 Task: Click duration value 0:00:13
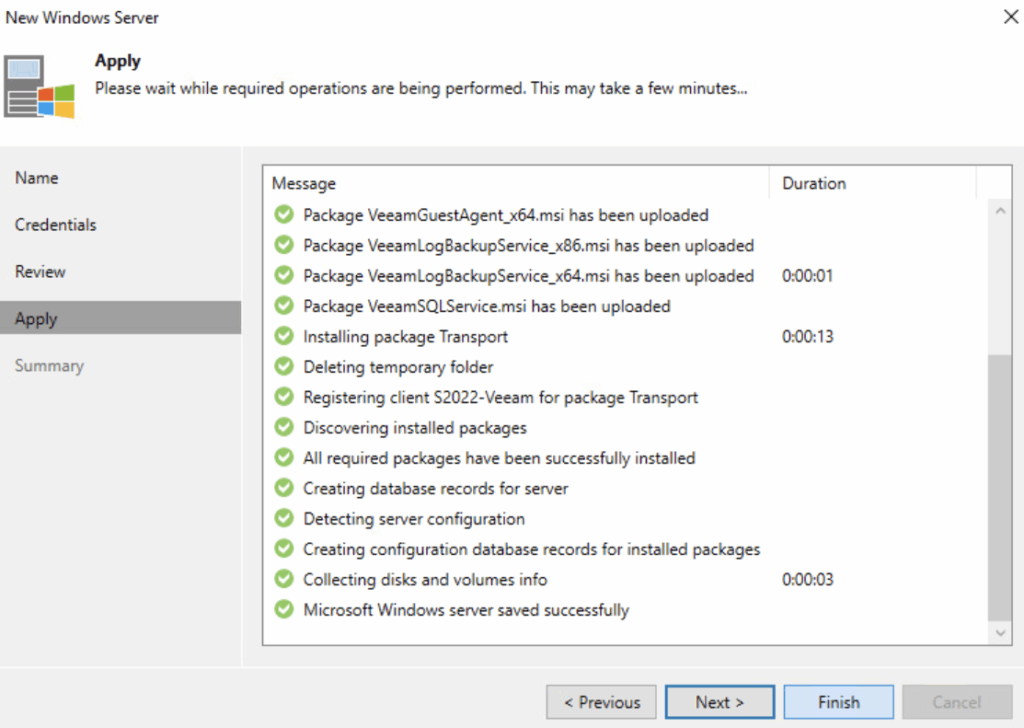(807, 336)
